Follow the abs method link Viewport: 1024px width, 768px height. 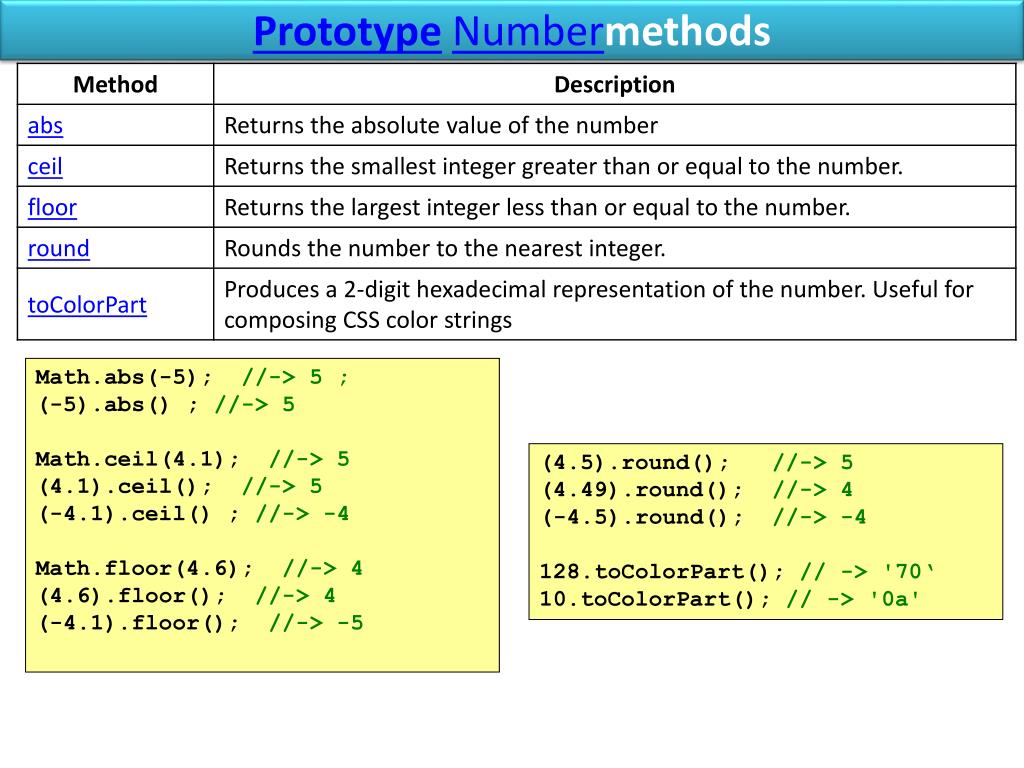point(45,126)
